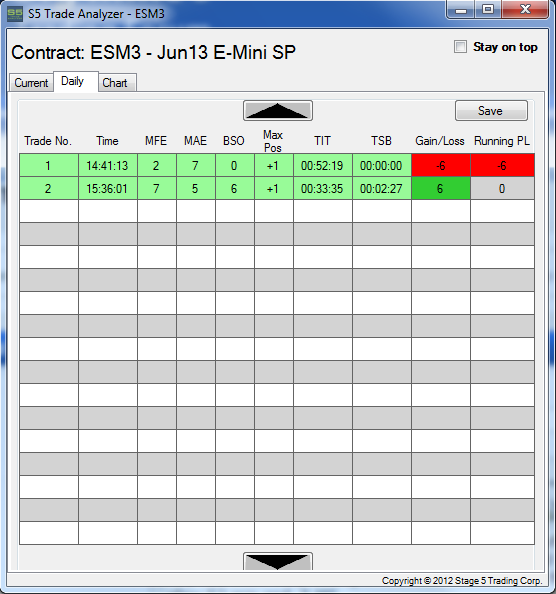
Task: Click the down arrow below the trades table
Action: (x=278, y=561)
